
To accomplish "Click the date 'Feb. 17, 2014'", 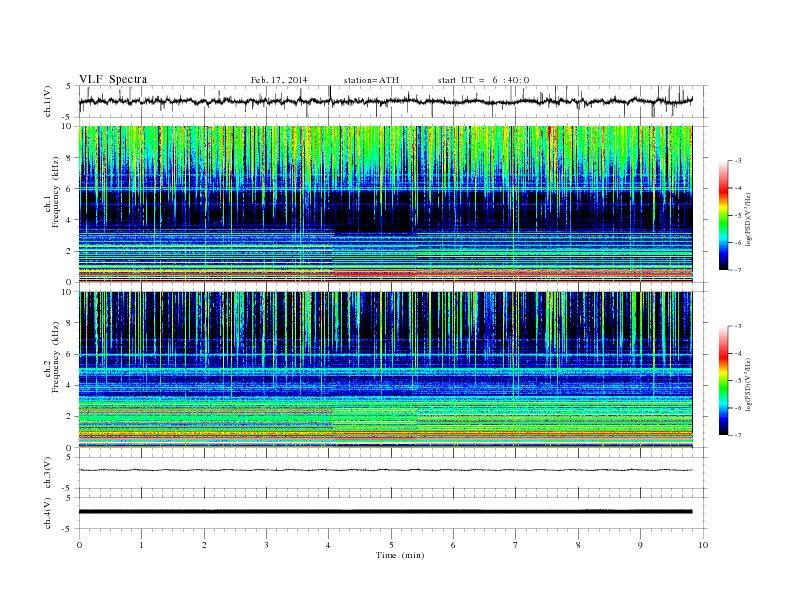I will (279, 80).
